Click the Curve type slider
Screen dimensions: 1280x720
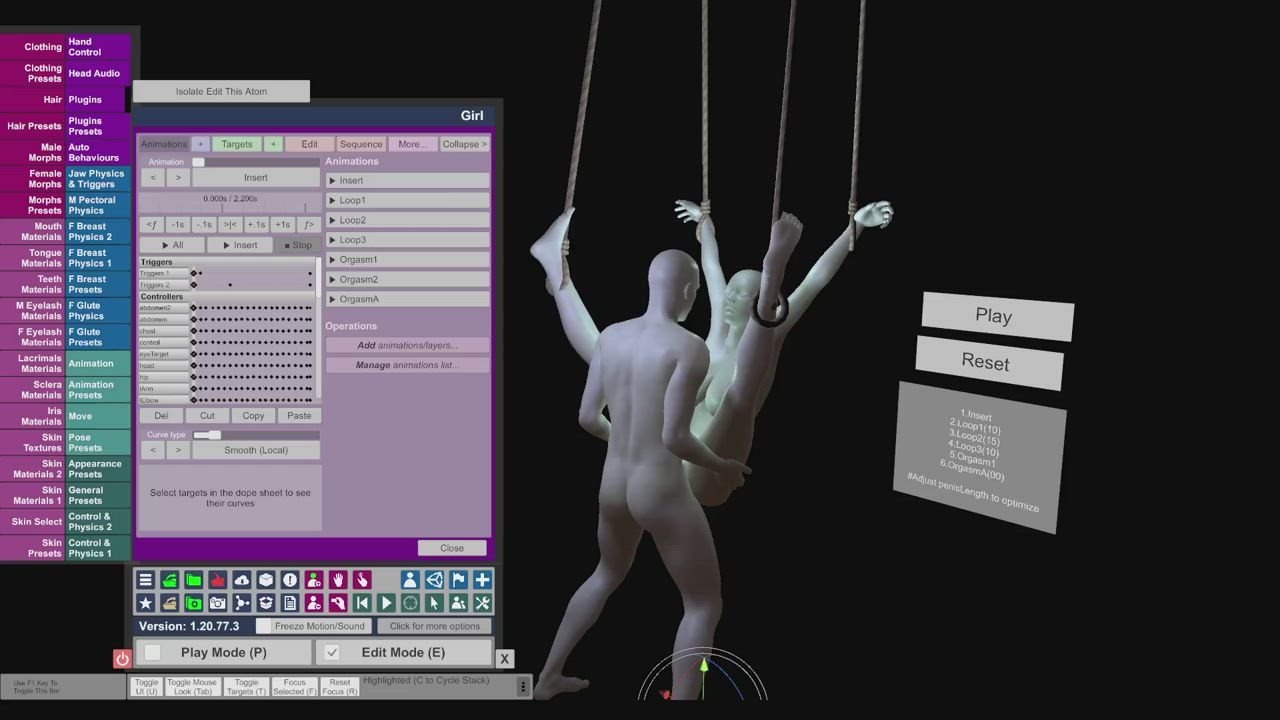click(x=208, y=435)
